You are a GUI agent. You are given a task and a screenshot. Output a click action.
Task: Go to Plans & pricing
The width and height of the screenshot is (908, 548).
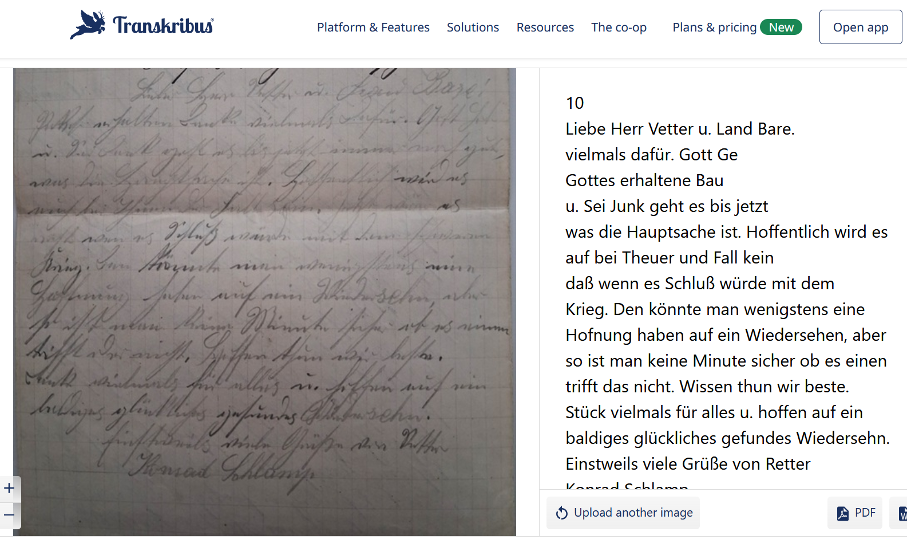tap(714, 27)
